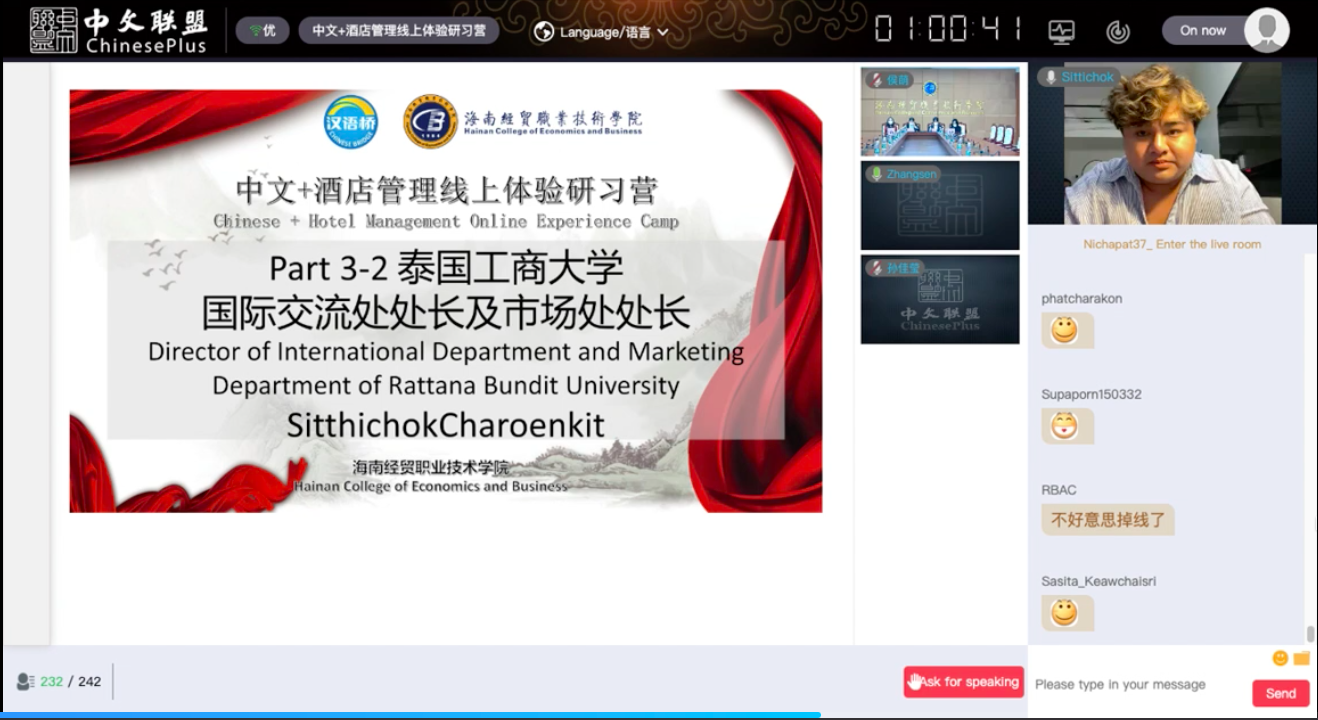Click the muted microphone on 侯萌's video
The width and height of the screenshot is (1318, 720).
coord(876,80)
